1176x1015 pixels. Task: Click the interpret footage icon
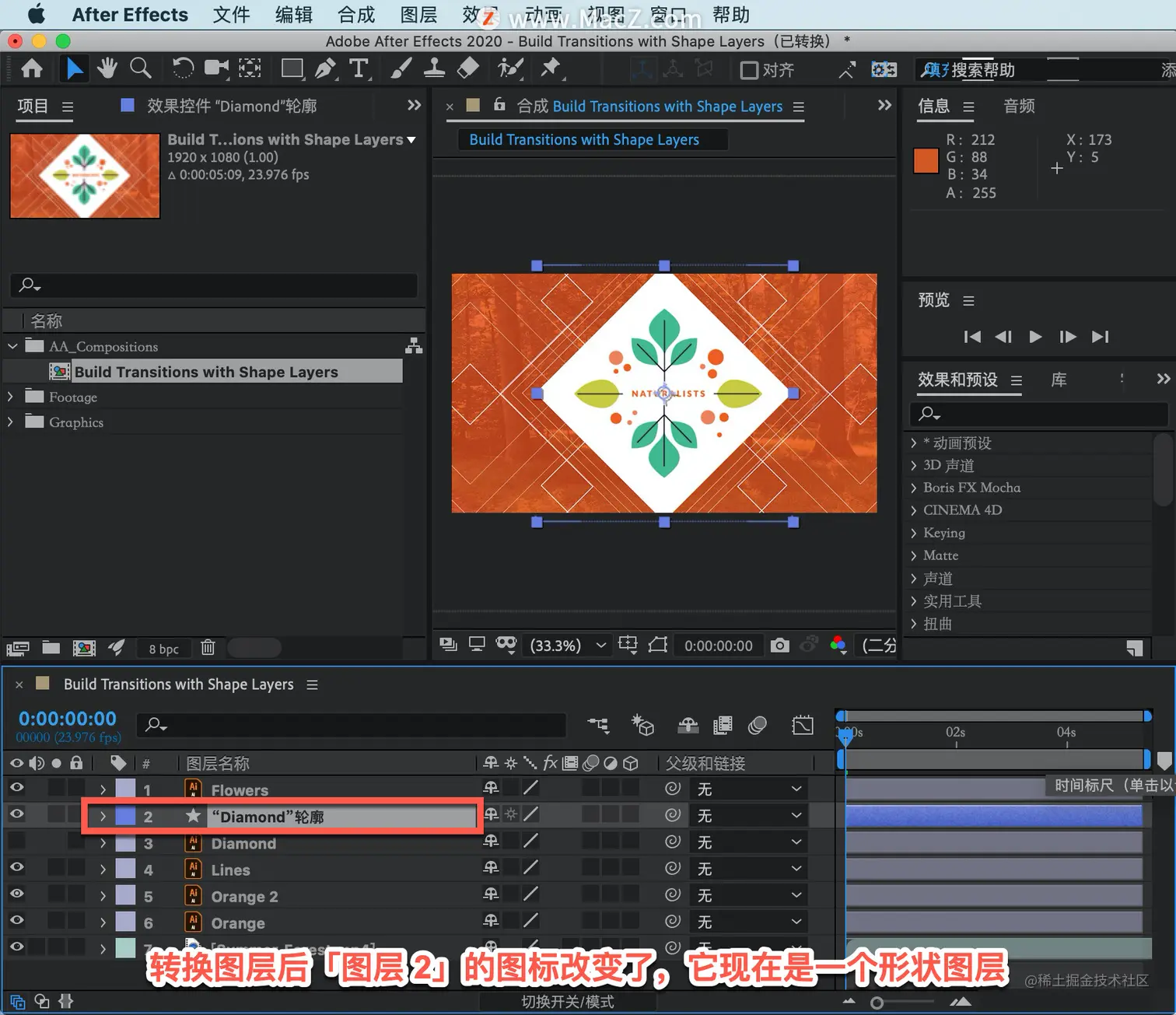(x=18, y=647)
